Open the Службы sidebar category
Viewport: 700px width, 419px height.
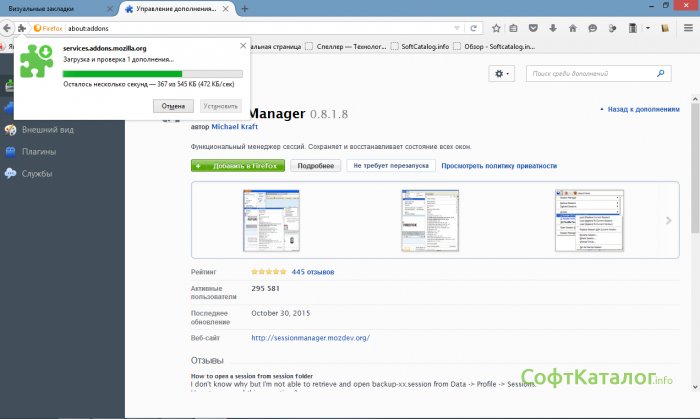[37, 173]
